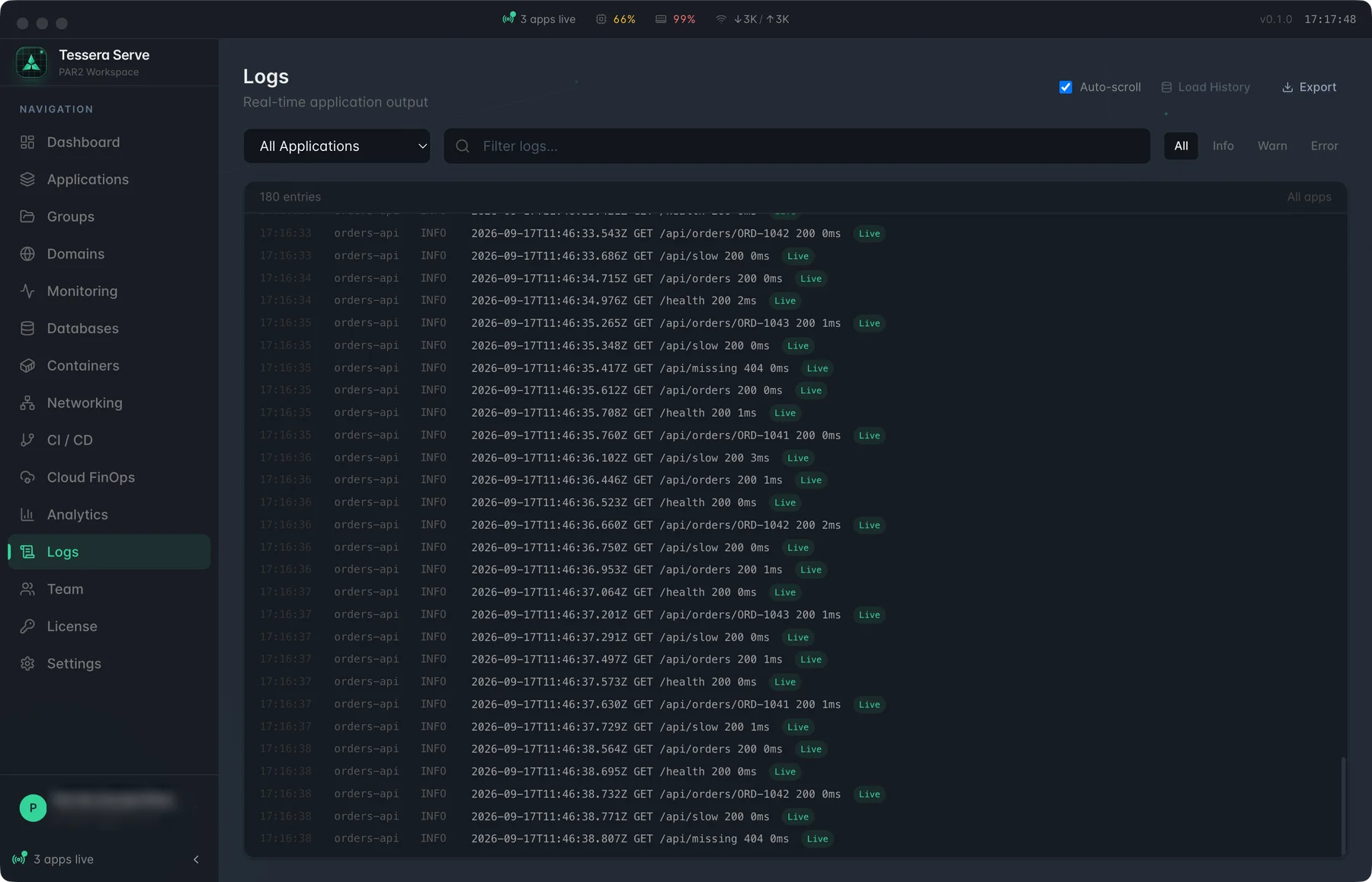Click log entry 11:46:38.564Z /api/orders
1372x882 pixels.
(x=795, y=749)
